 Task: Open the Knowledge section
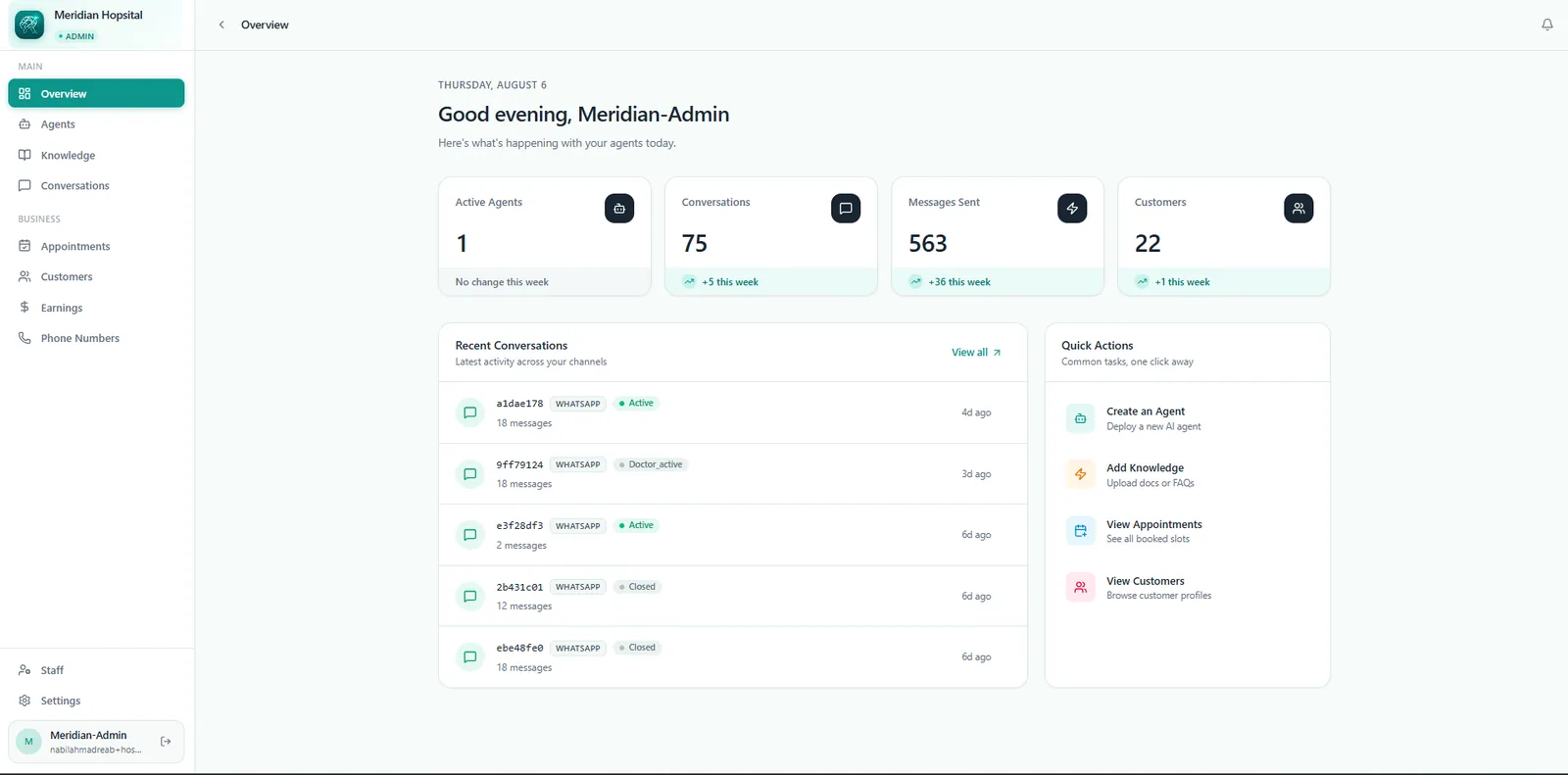click(x=96, y=155)
